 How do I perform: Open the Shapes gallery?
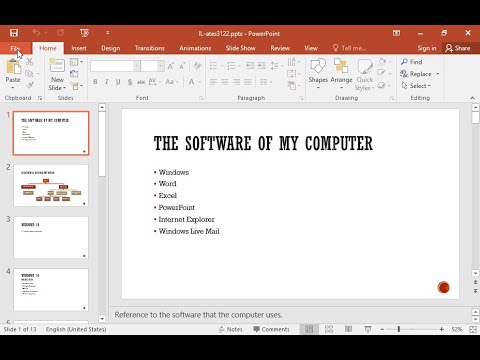pos(318,74)
